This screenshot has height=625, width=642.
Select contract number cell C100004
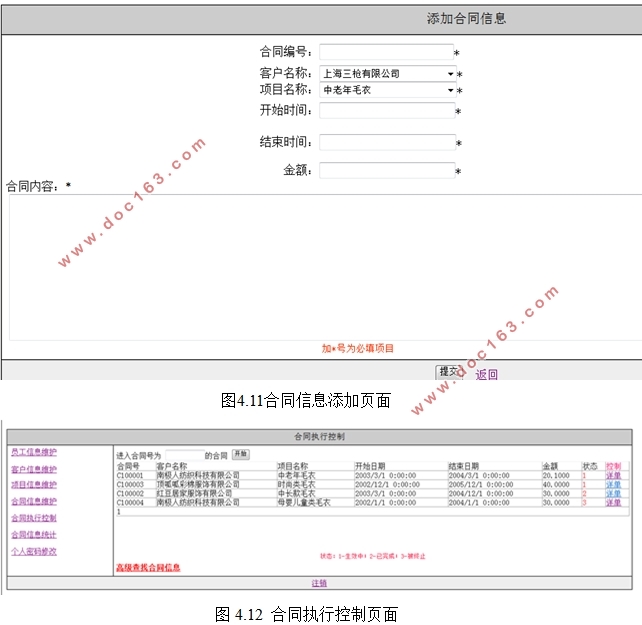(x=130, y=503)
